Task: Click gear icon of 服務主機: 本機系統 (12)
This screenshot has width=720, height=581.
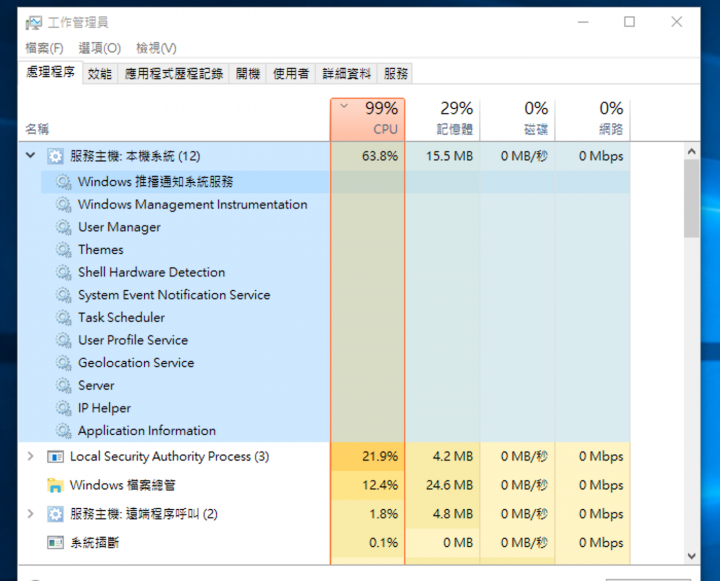Action: pyautogui.click(x=55, y=157)
